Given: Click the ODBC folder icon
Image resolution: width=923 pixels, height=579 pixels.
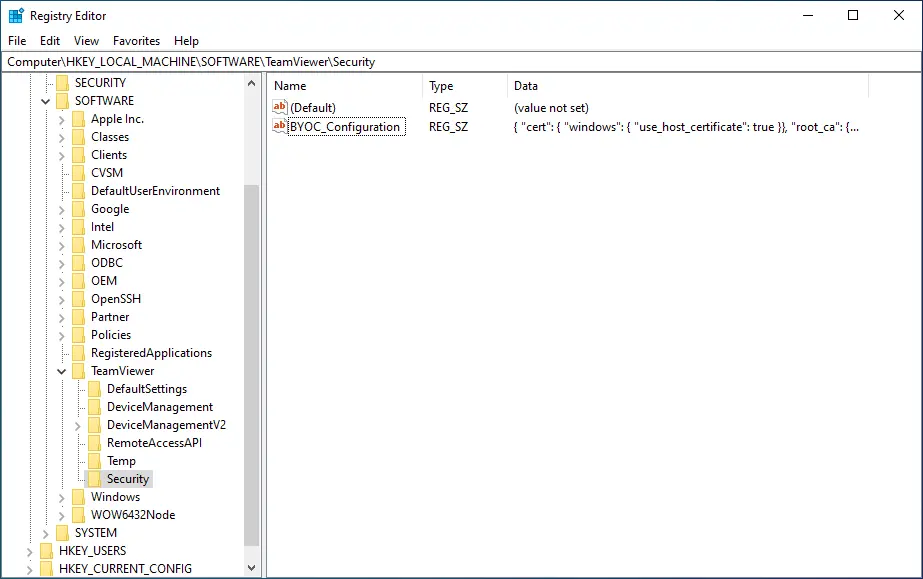Looking at the screenshot, I should click(78, 263).
